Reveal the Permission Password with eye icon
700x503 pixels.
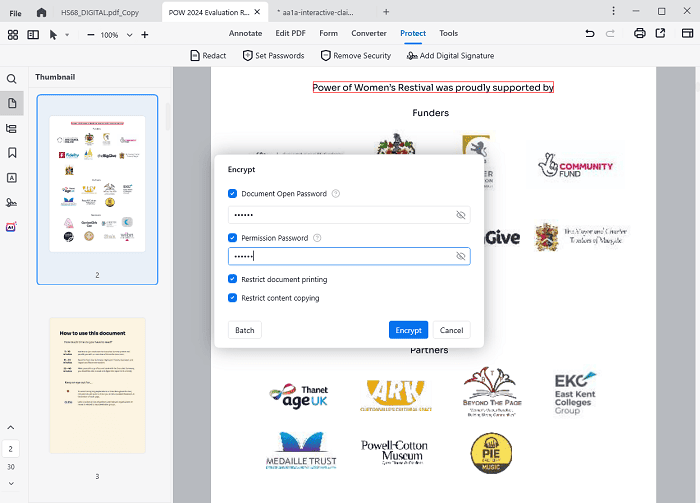(x=460, y=256)
